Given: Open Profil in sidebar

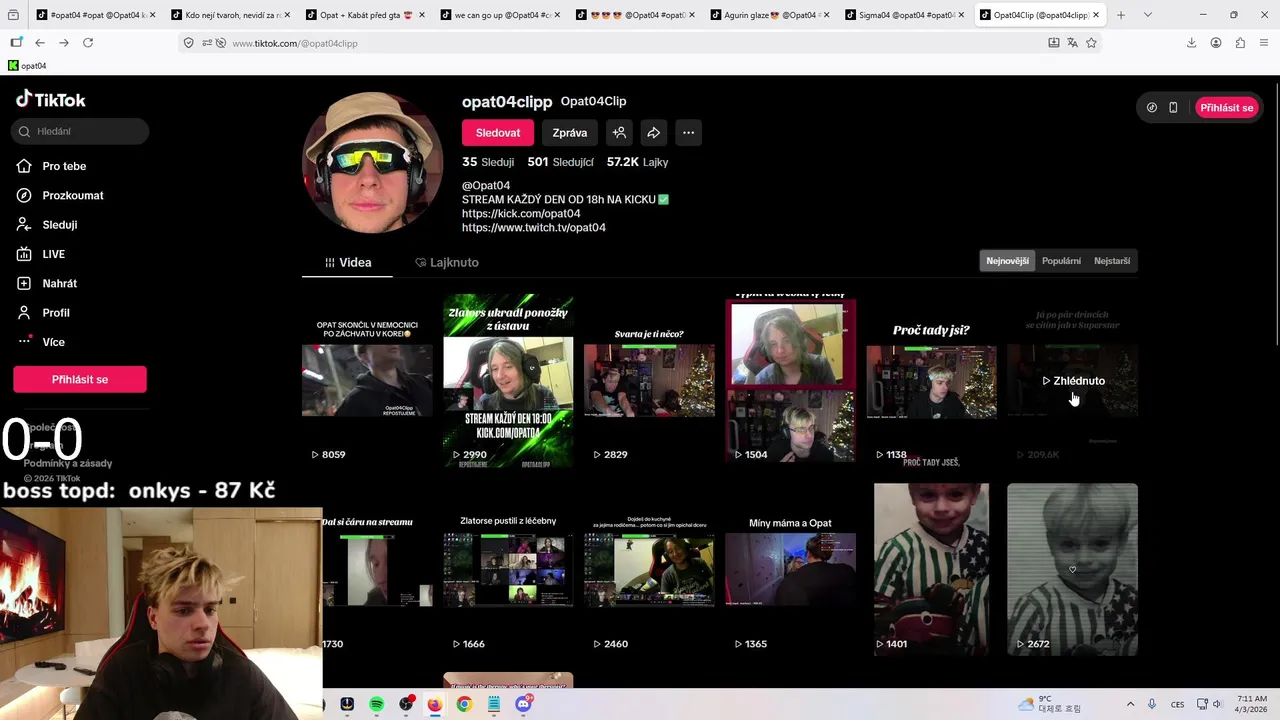Looking at the screenshot, I should [56, 313].
